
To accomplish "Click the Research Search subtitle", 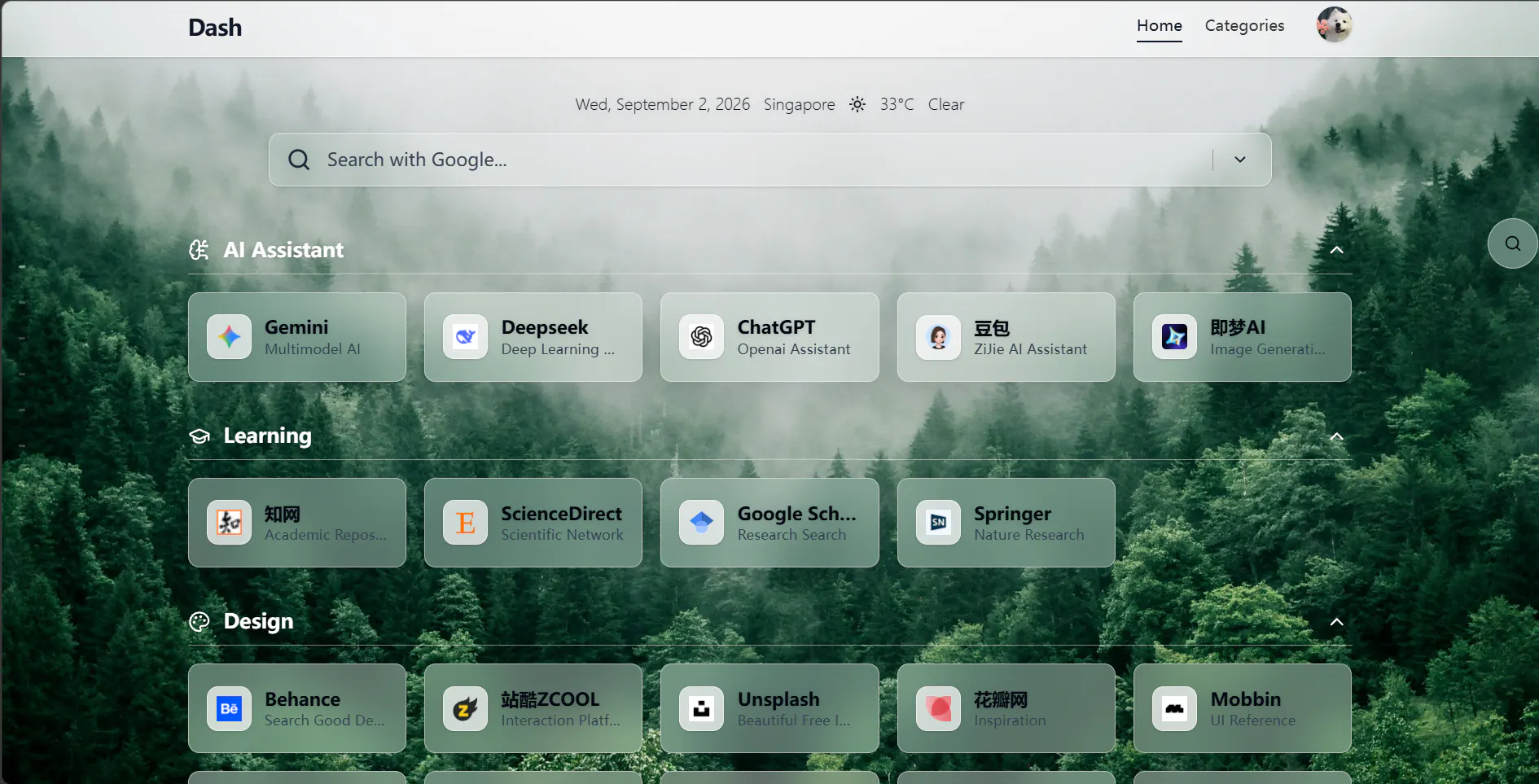I will pos(791,535).
